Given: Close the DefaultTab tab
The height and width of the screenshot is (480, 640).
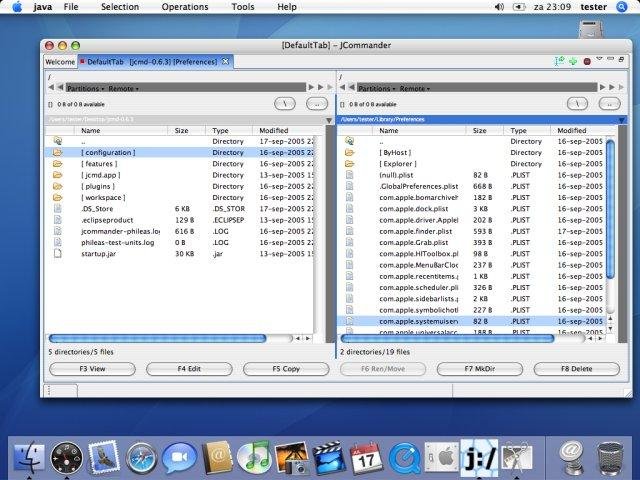Looking at the screenshot, I should 226,62.
